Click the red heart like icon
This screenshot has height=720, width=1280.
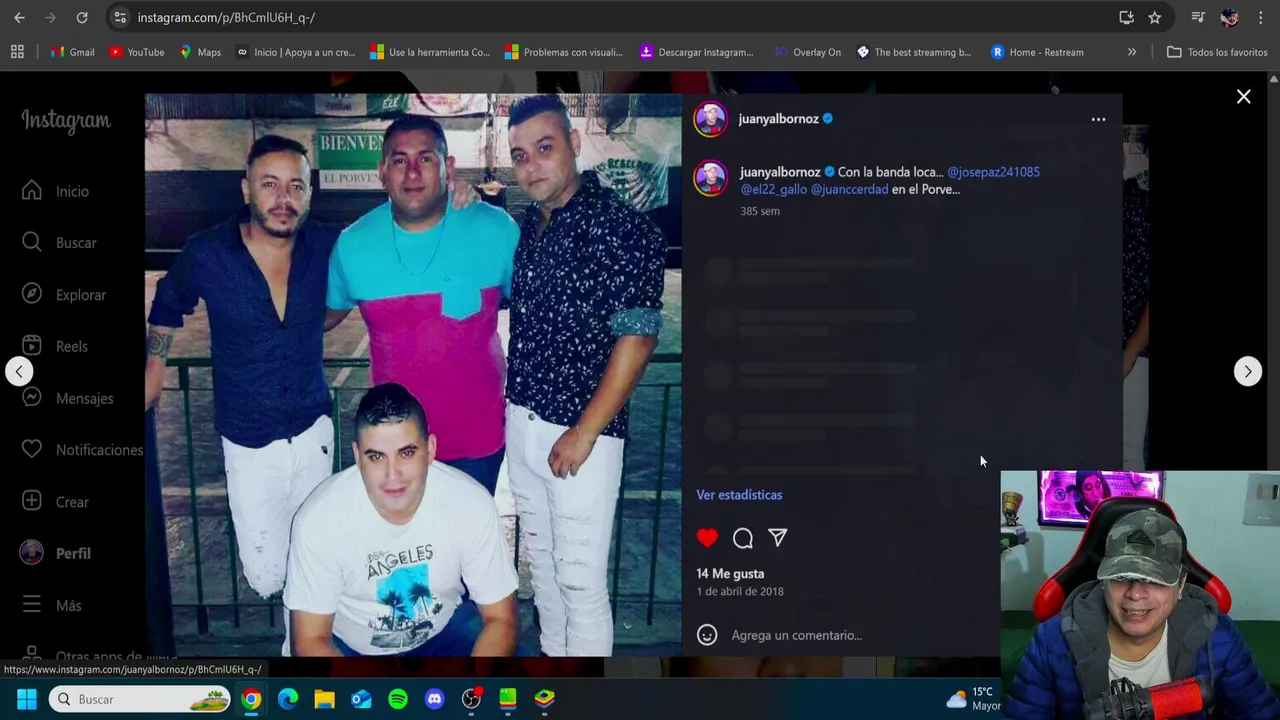(x=707, y=538)
